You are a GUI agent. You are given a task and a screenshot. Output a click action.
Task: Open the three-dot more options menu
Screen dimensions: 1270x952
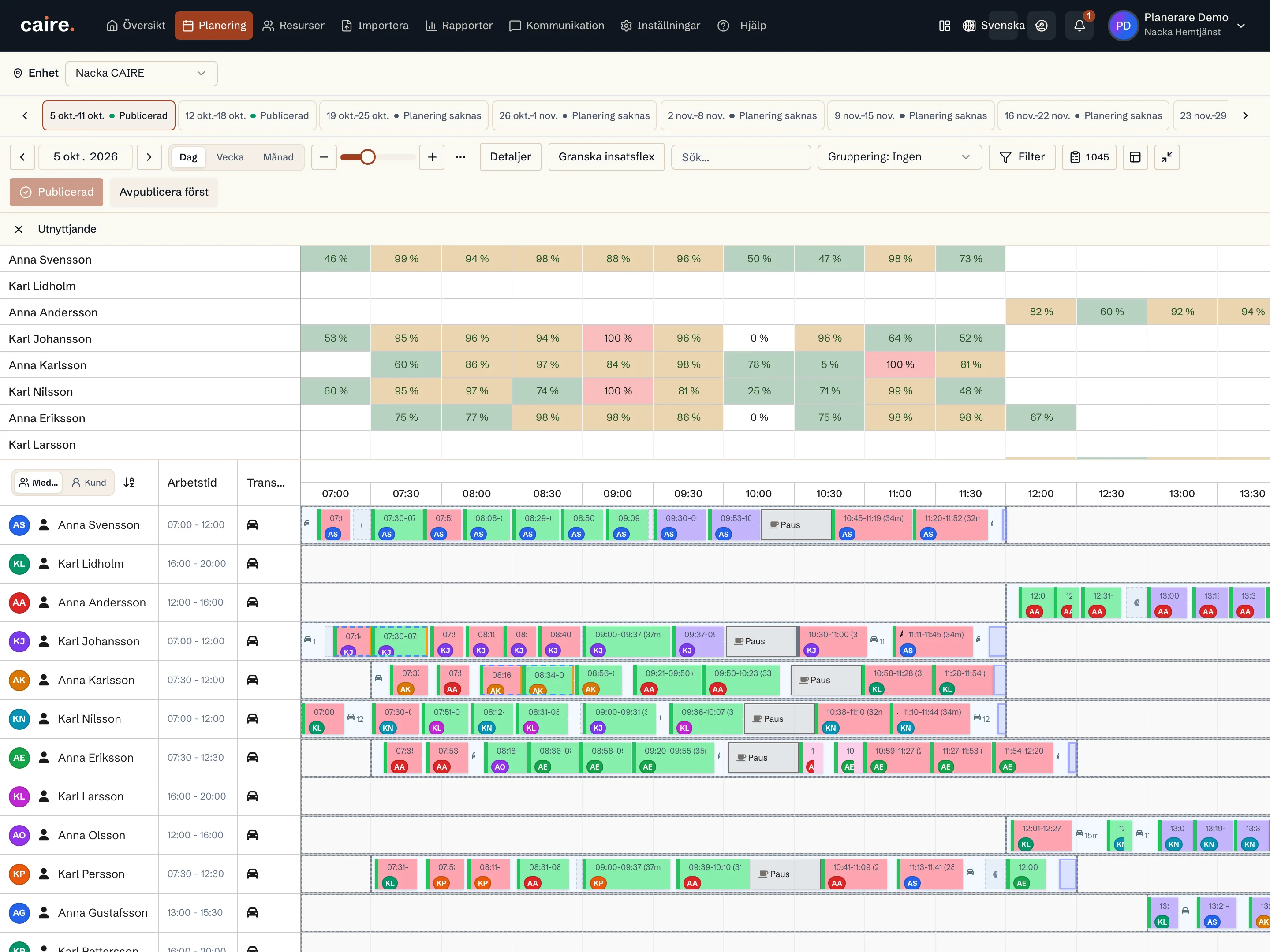pos(460,157)
